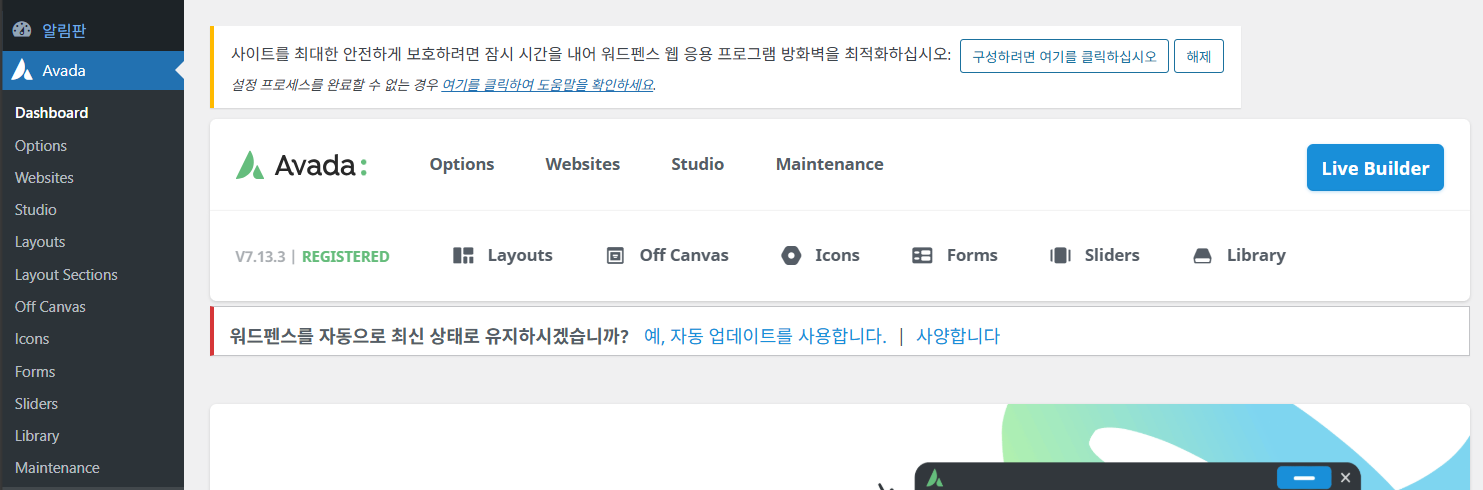Select Icons in the sidebar
The width and height of the screenshot is (1483, 490).
click(x=32, y=338)
